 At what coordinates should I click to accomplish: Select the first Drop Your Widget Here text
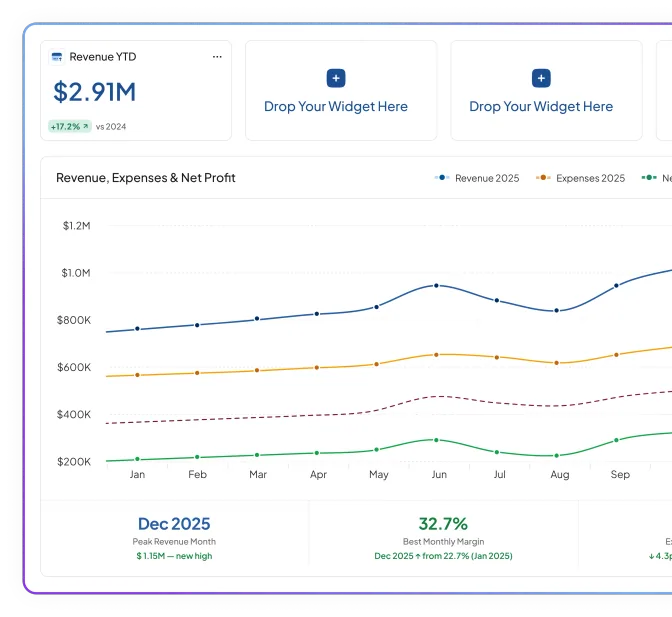(x=336, y=106)
